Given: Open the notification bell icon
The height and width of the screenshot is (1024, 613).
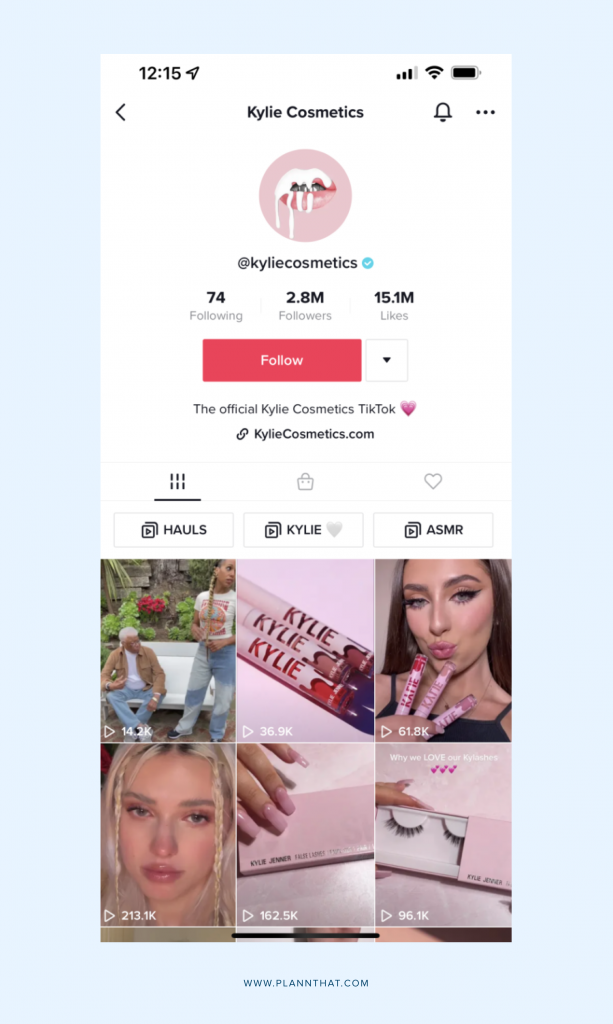Looking at the screenshot, I should tap(443, 112).
